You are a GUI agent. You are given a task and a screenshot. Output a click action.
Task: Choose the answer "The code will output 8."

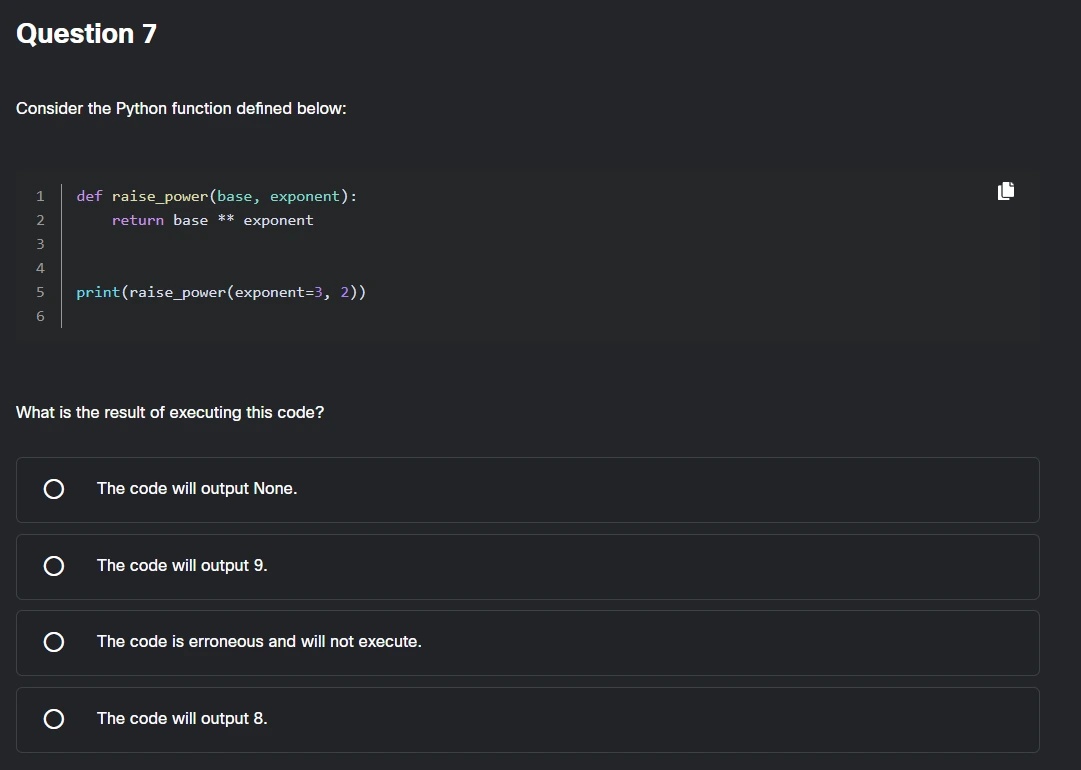pos(181,718)
